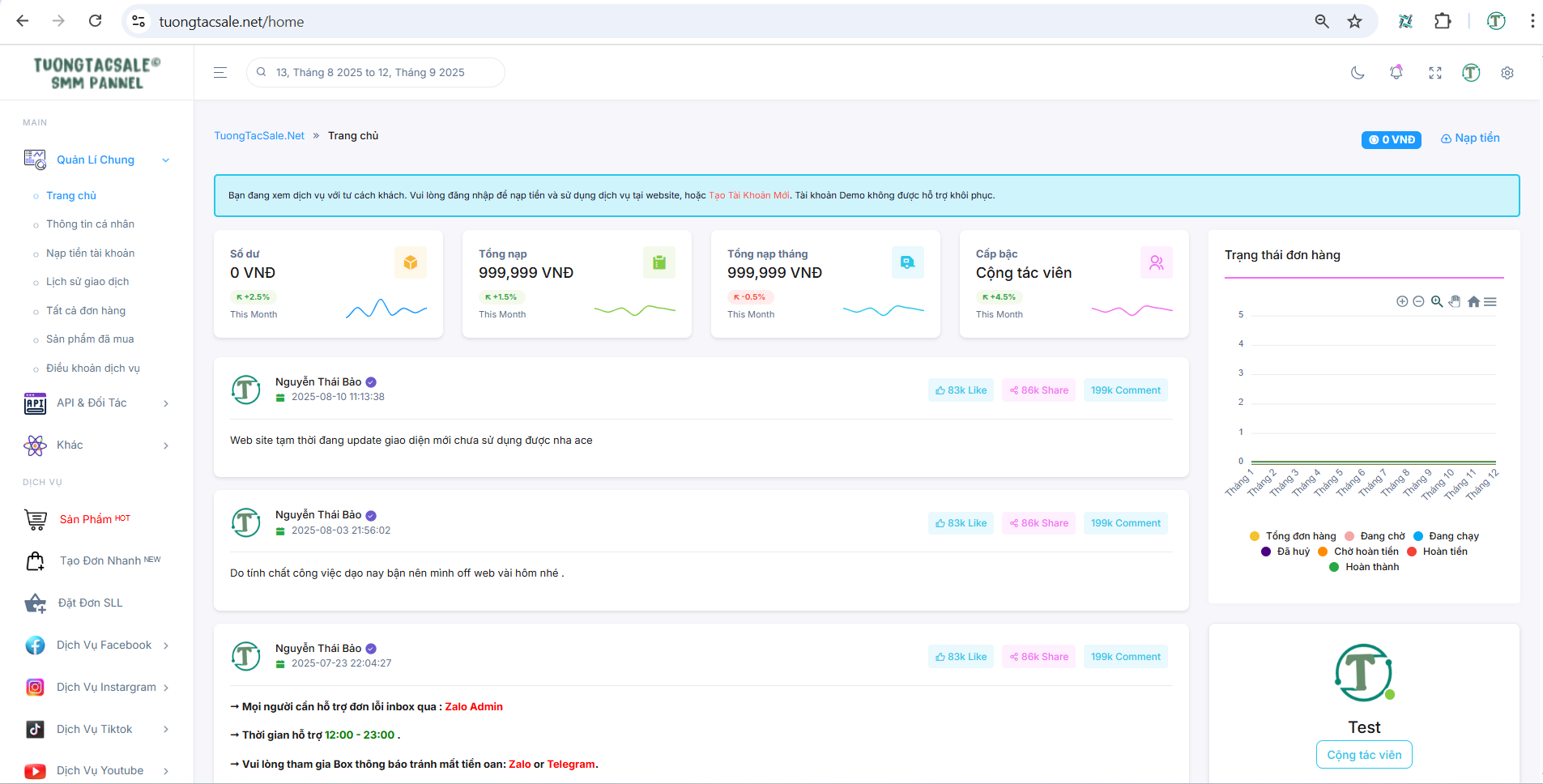The height and width of the screenshot is (784, 1543).
Task: Reset chart zoom with home icon
Action: click(1473, 301)
